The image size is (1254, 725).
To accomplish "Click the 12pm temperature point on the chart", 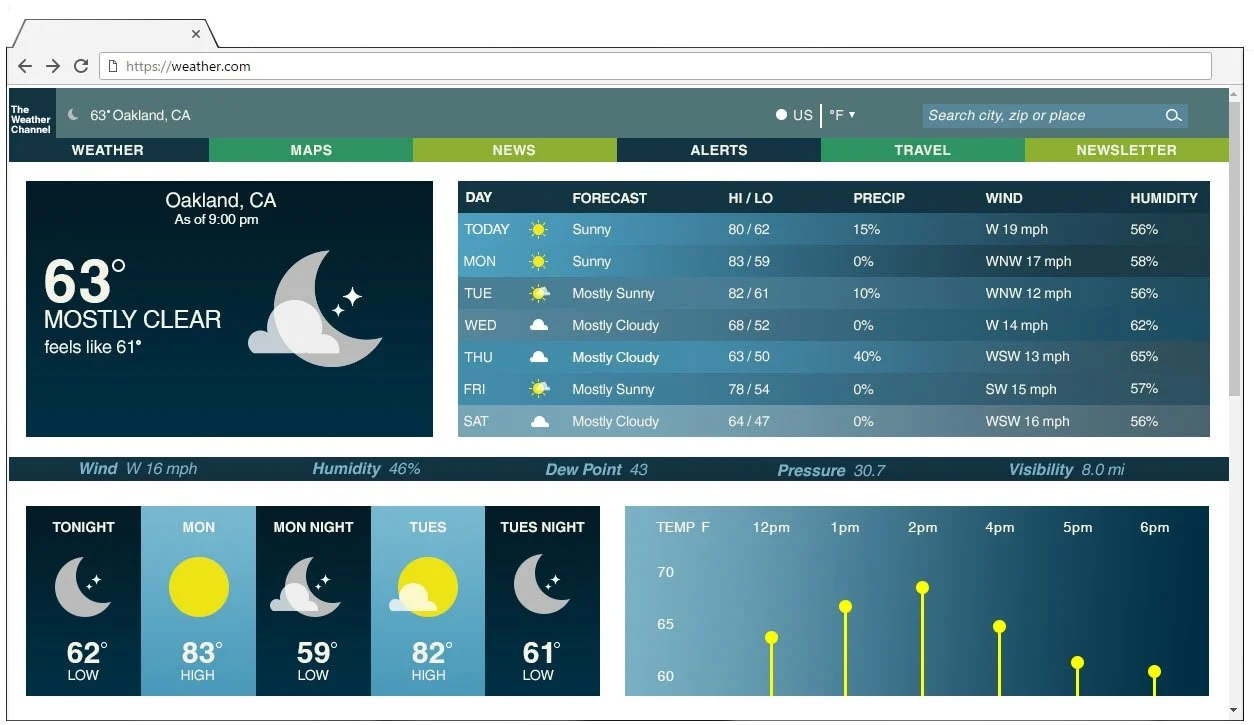I will coord(771,637).
